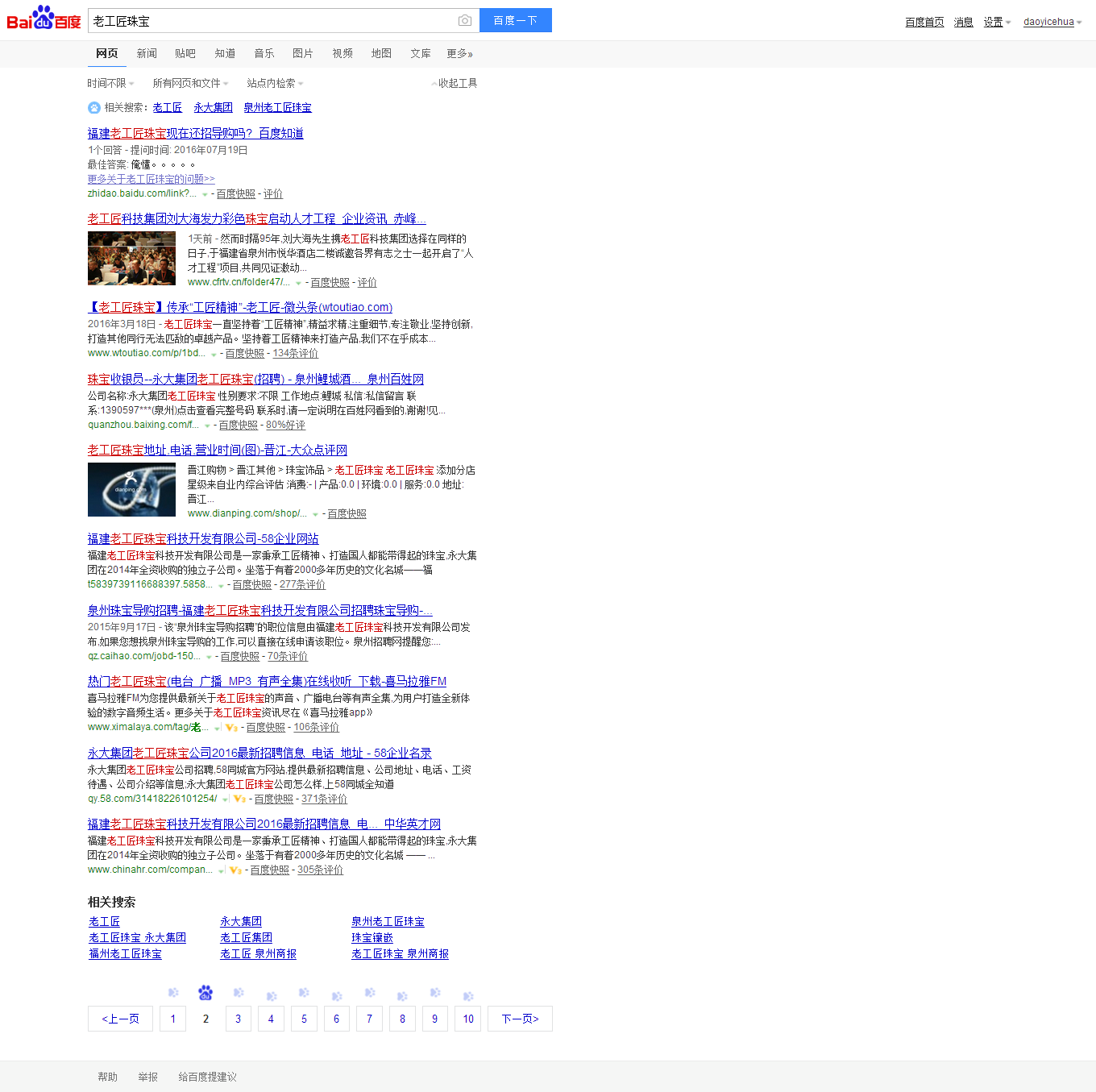Click the camera image-search icon
This screenshot has height=1092, width=1096.
[x=464, y=20]
